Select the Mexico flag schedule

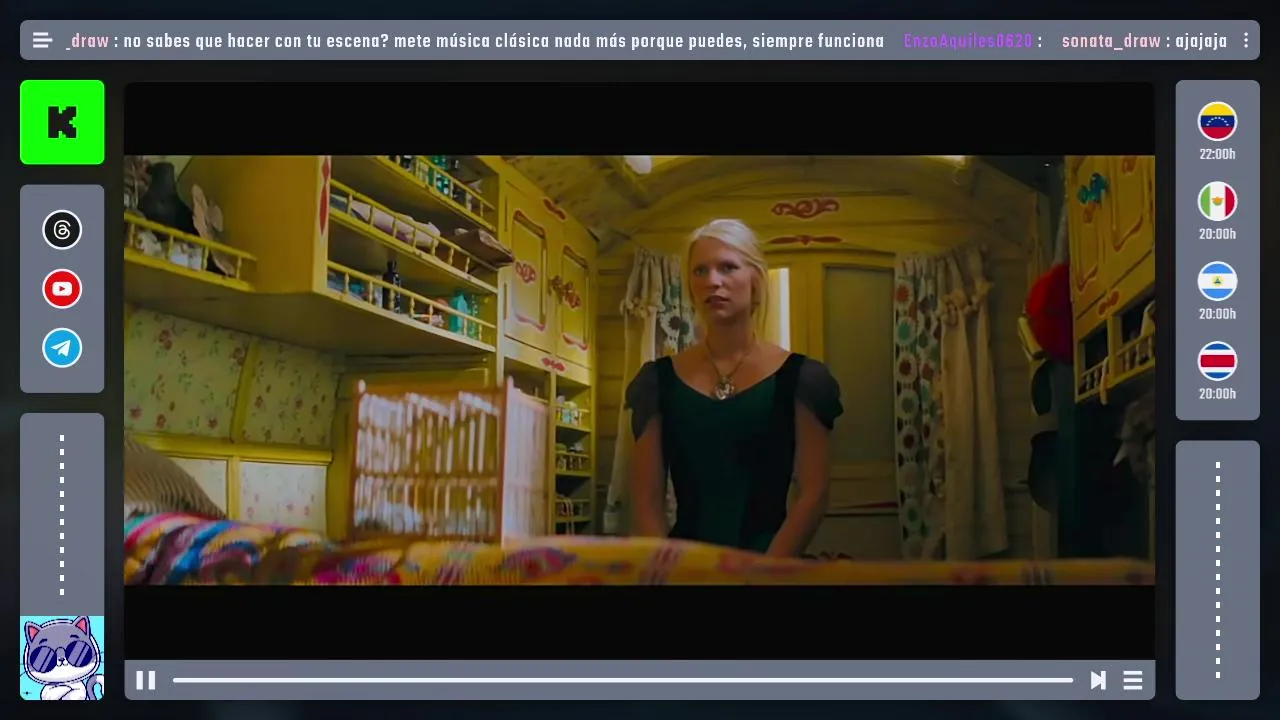click(x=1218, y=201)
